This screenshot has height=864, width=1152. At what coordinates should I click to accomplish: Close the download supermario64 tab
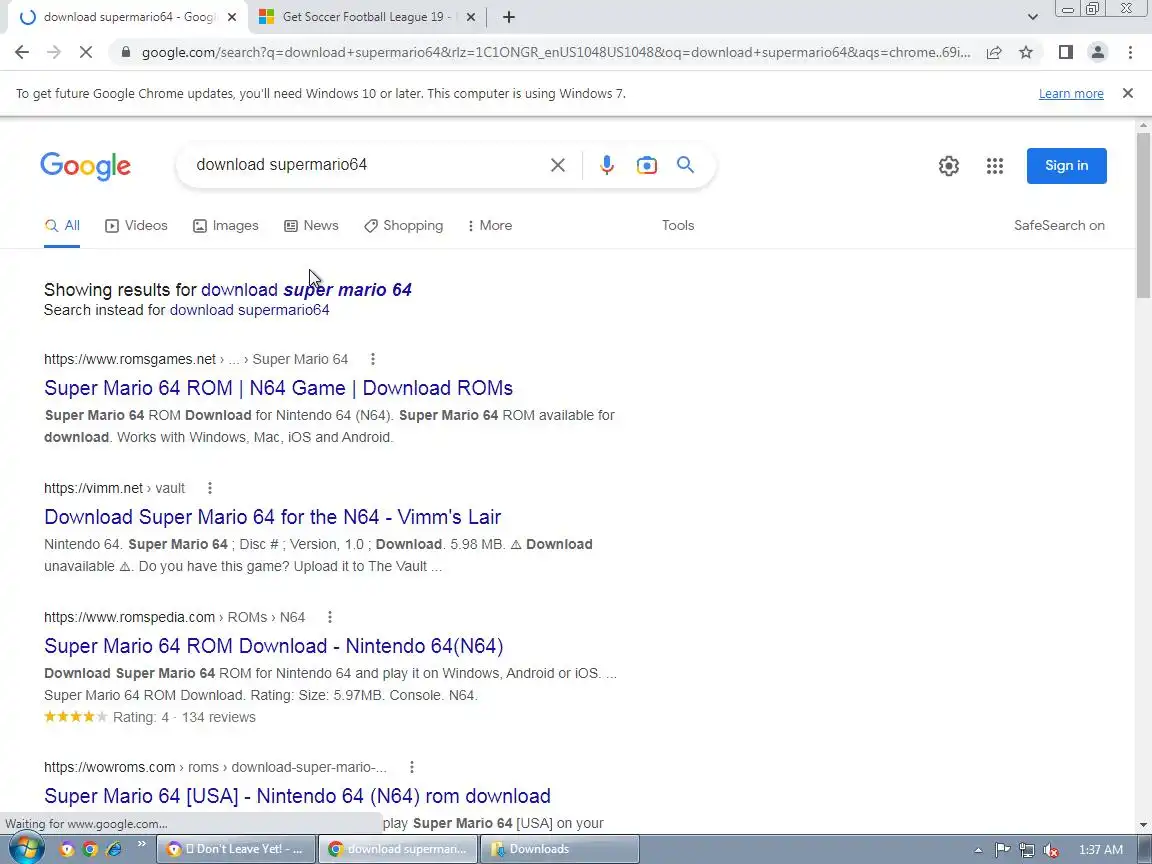232,17
